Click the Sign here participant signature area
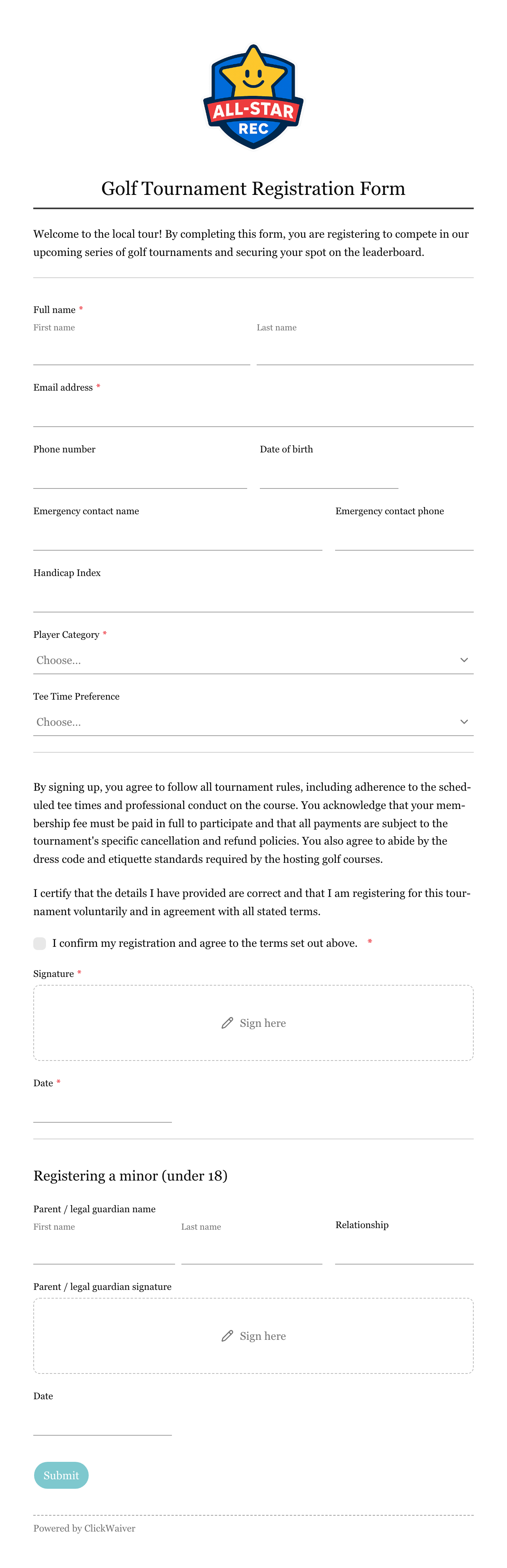507x1568 pixels. [x=253, y=1022]
